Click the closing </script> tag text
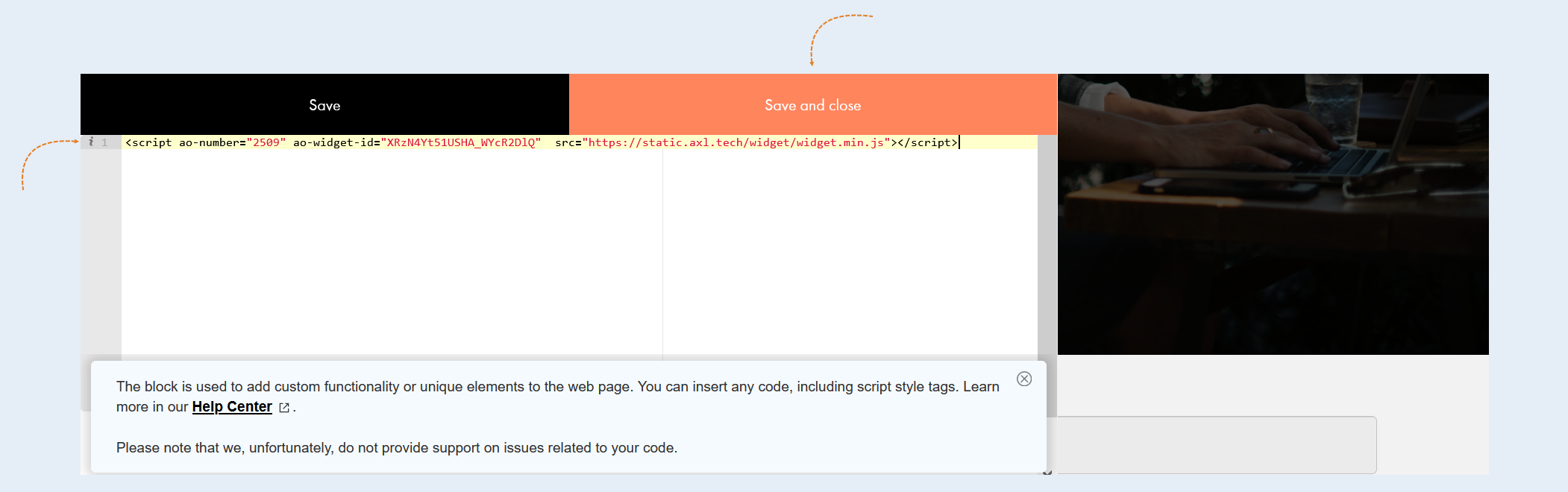1568x492 pixels. click(927, 142)
